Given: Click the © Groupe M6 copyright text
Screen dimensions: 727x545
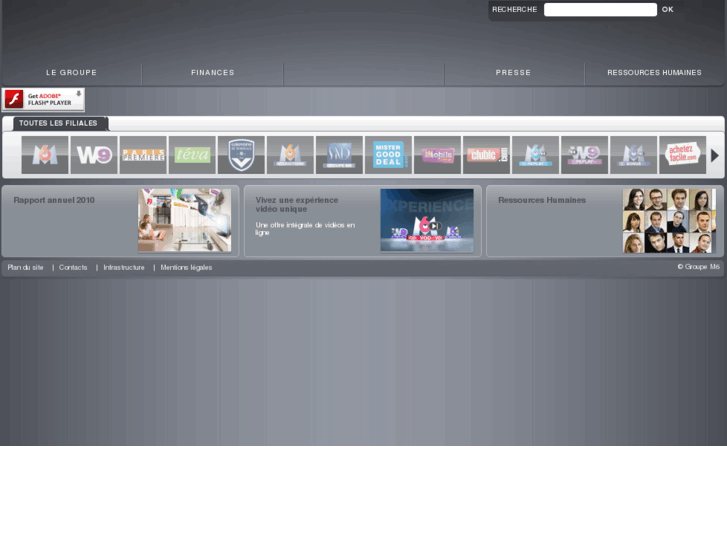Looking at the screenshot, I should tap(699, 267).
